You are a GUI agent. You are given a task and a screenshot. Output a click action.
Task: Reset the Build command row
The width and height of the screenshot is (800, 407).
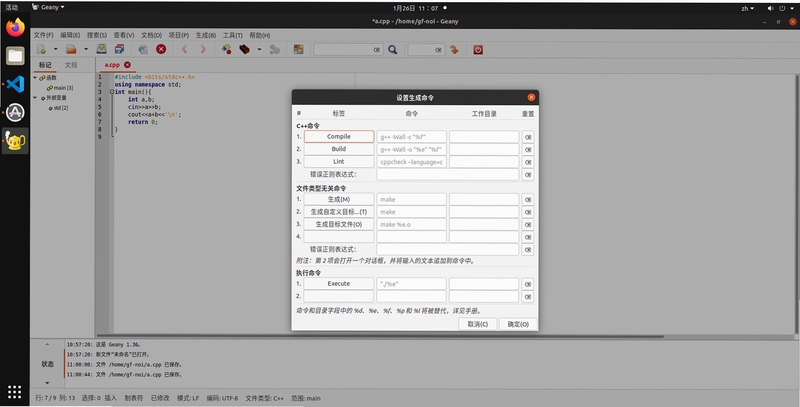[x=528, y=149]
